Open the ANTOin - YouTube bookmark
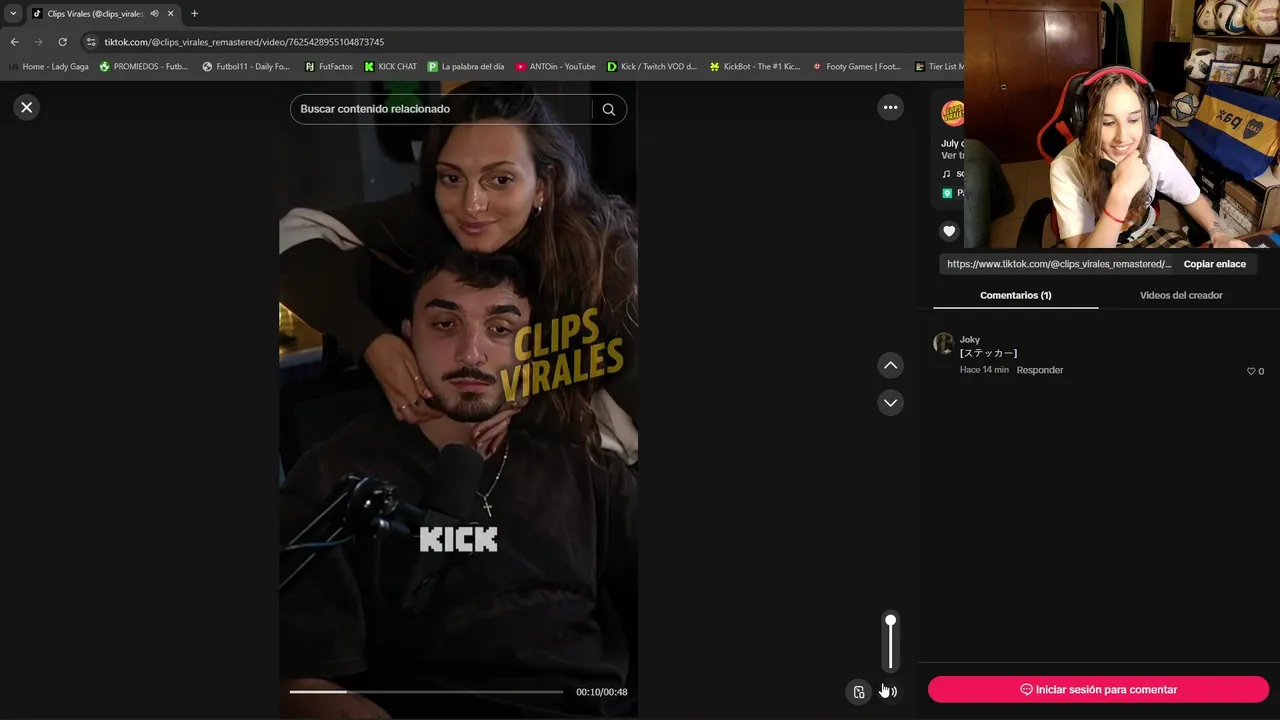This screenshot has width=1280, height=720. coord(556,67)
